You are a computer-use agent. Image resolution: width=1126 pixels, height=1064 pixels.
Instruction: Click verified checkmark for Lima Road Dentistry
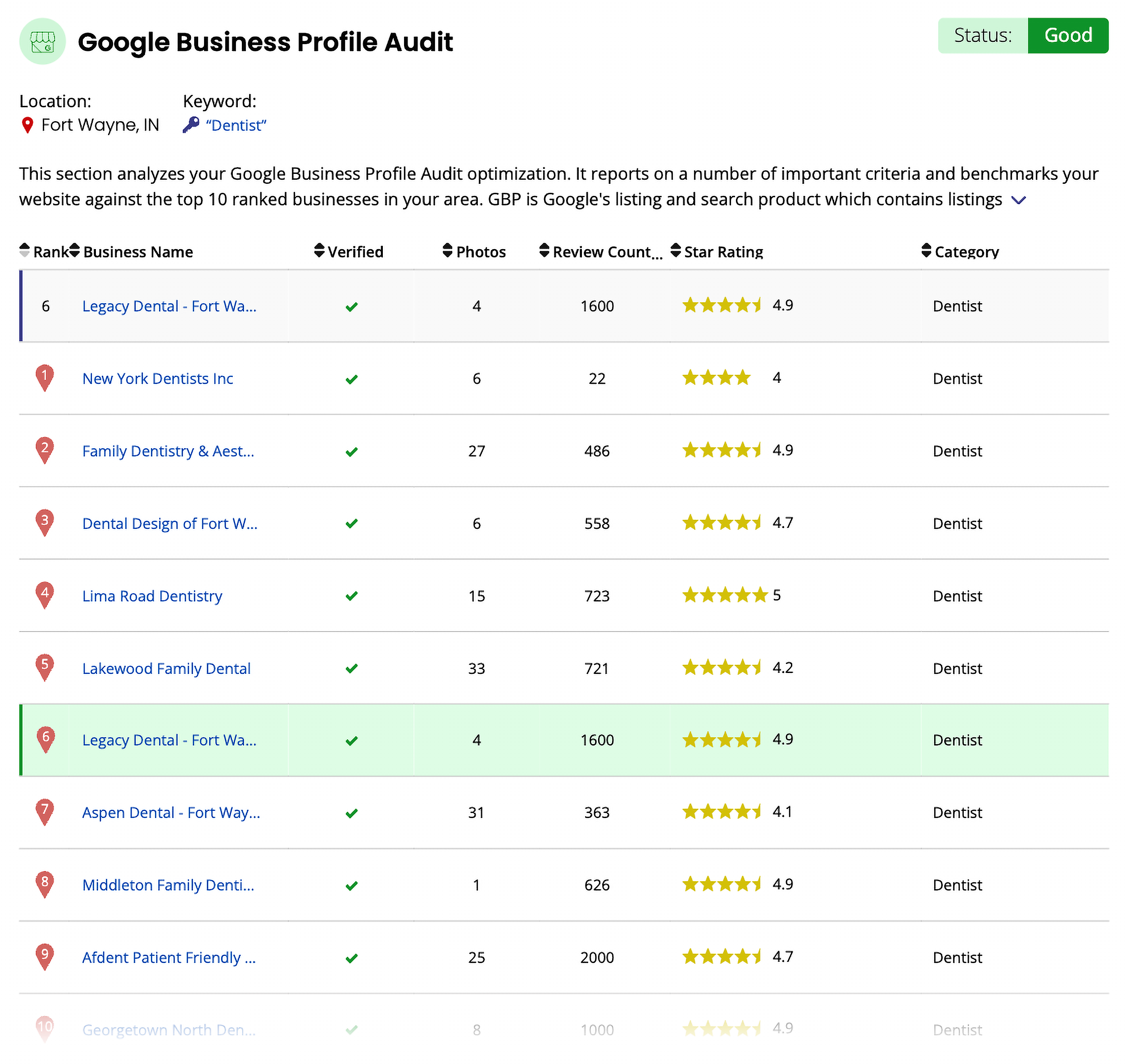click(x=351, y=596)
